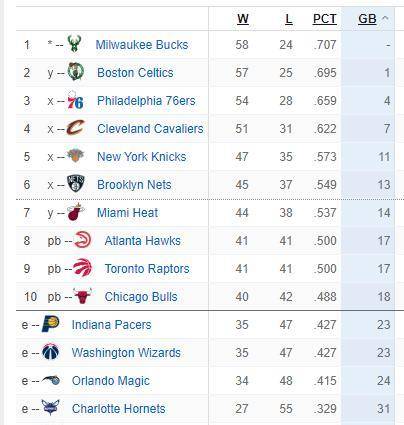Screen dimensions: 404x425
Task: Sort standings by the W column header
Action: [x=243, y=19]
